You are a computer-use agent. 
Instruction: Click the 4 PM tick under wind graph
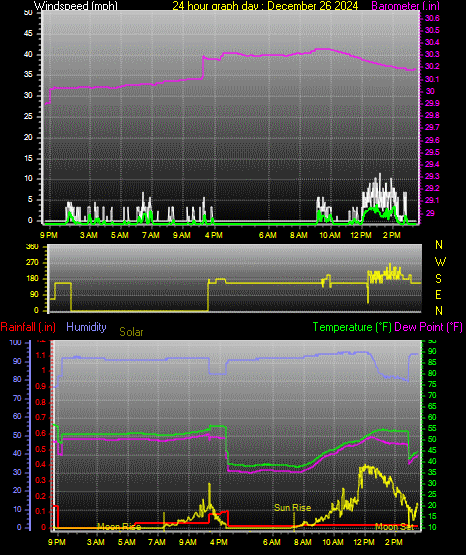[214, 235]
